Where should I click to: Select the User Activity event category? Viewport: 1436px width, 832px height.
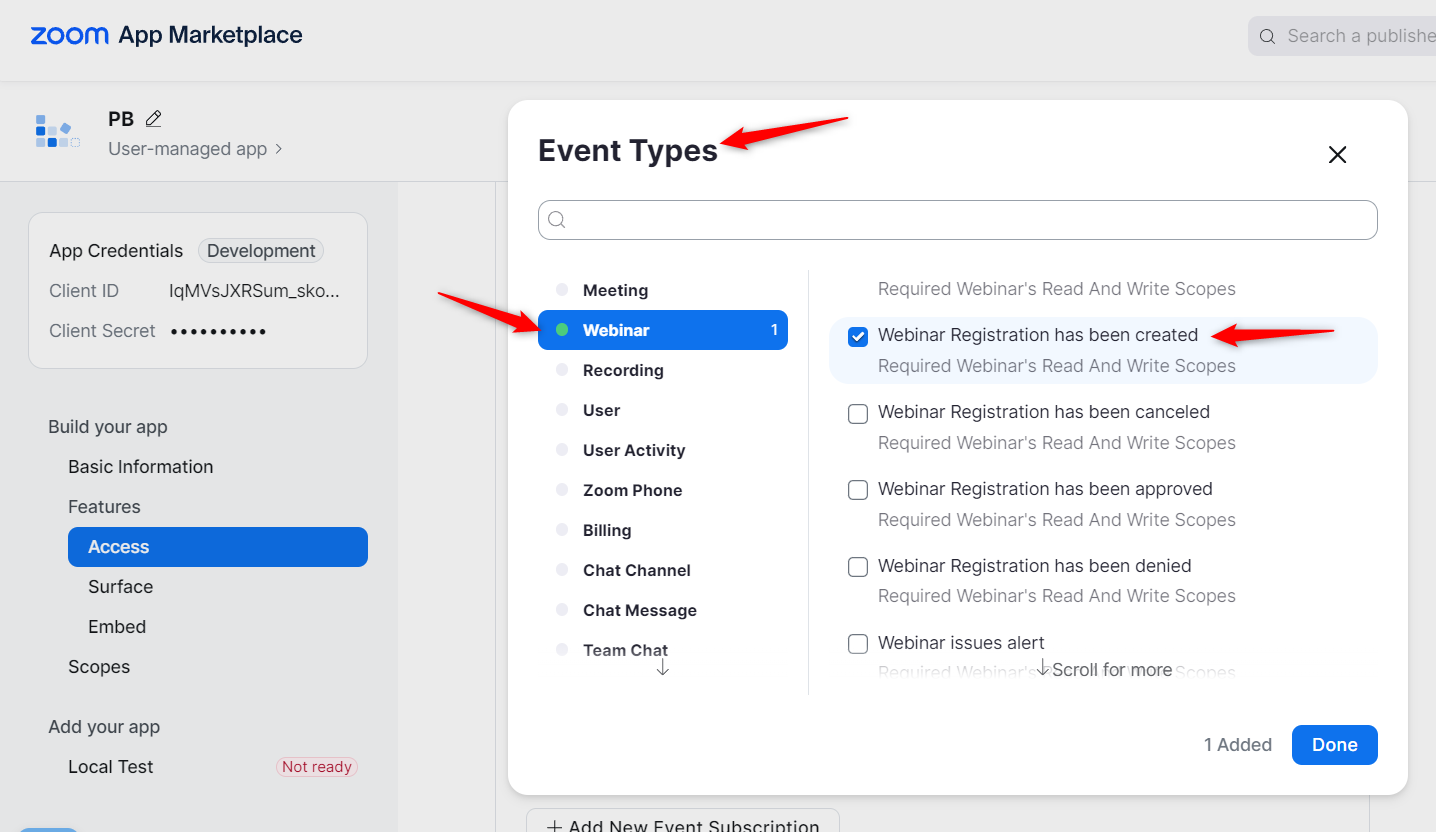(x=663, y=450)
